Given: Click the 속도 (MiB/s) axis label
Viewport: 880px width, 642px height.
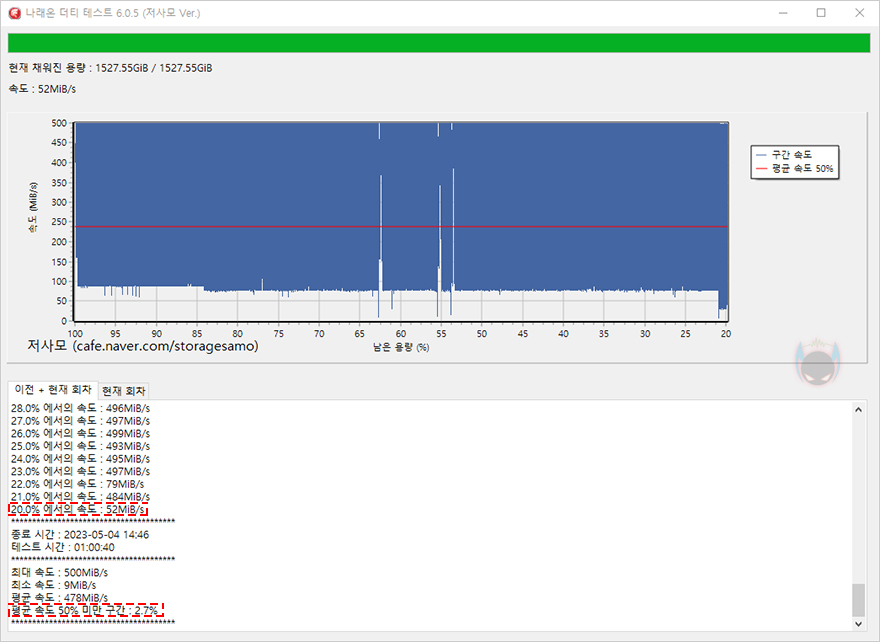Looking at the screenshot, I should click(x=33, y=207).
